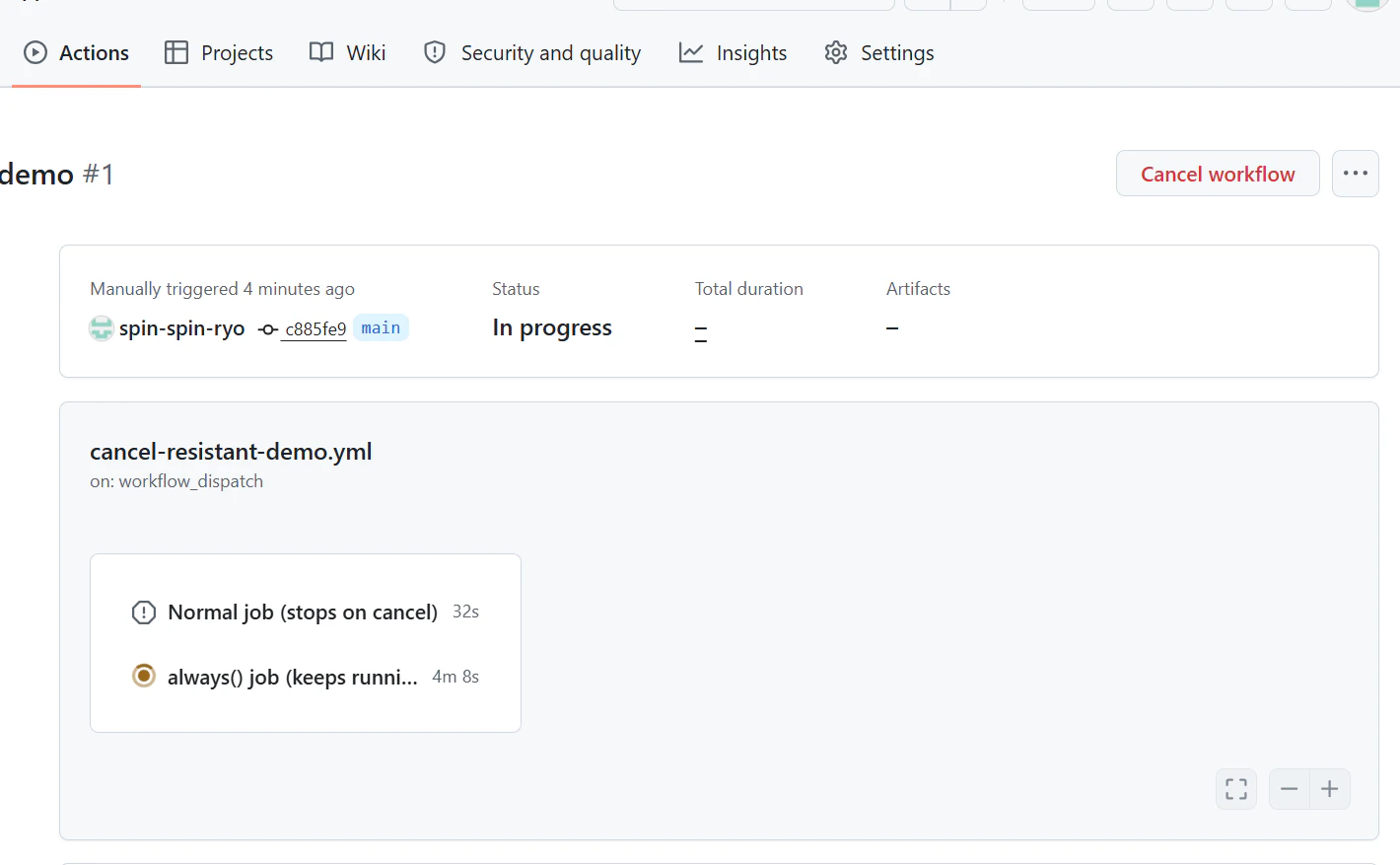Click the spin-spin-ryo avatar image

pos(102,328)
